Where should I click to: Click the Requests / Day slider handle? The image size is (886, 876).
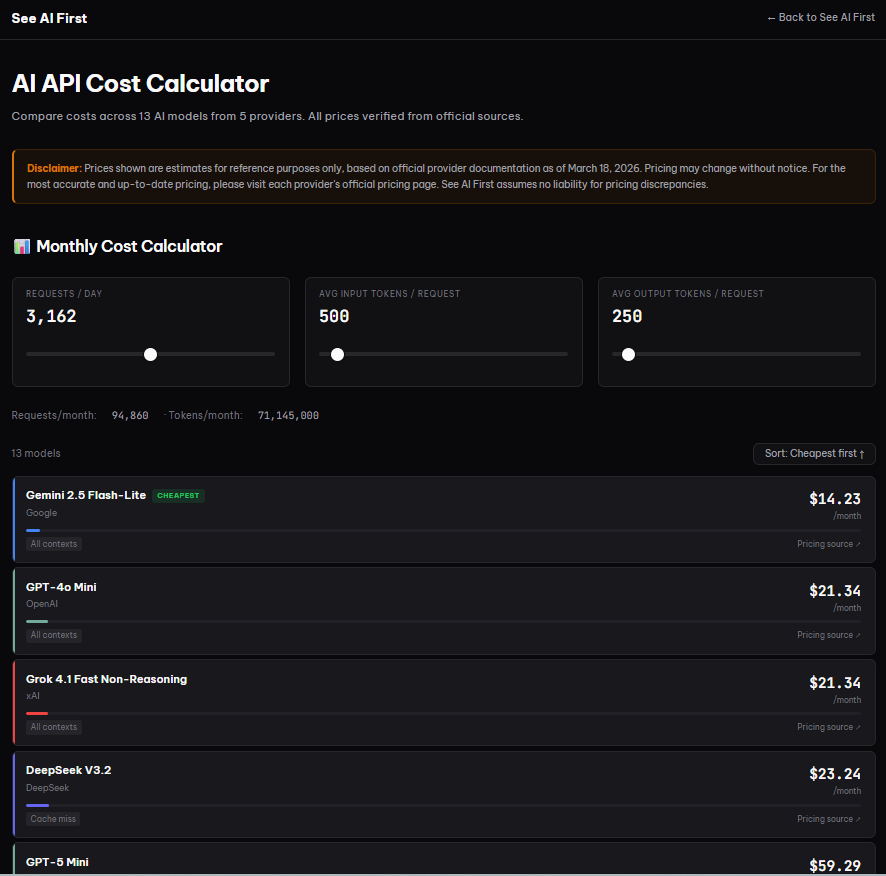(150, 354)
